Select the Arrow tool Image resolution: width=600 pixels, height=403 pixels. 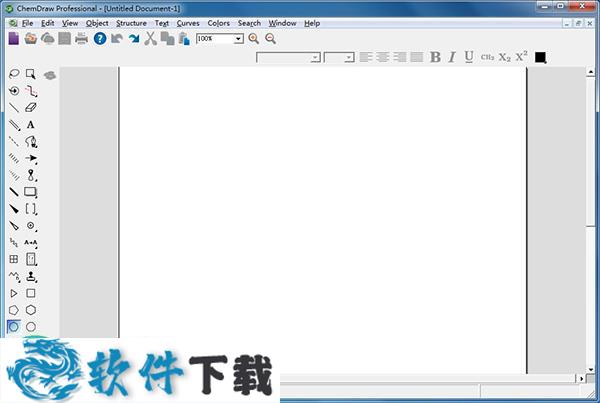click(31, 158)
